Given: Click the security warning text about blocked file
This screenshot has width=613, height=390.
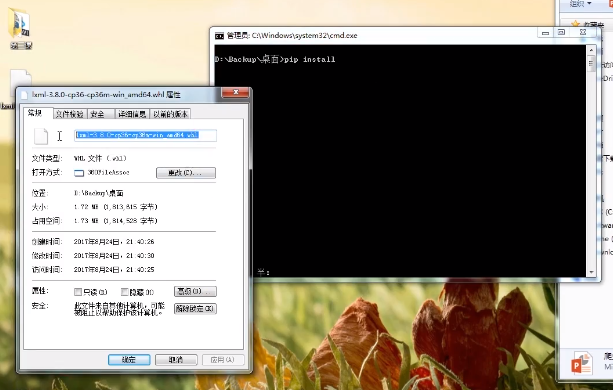Looking at the screenshot, I should click(x=120, y=309).
